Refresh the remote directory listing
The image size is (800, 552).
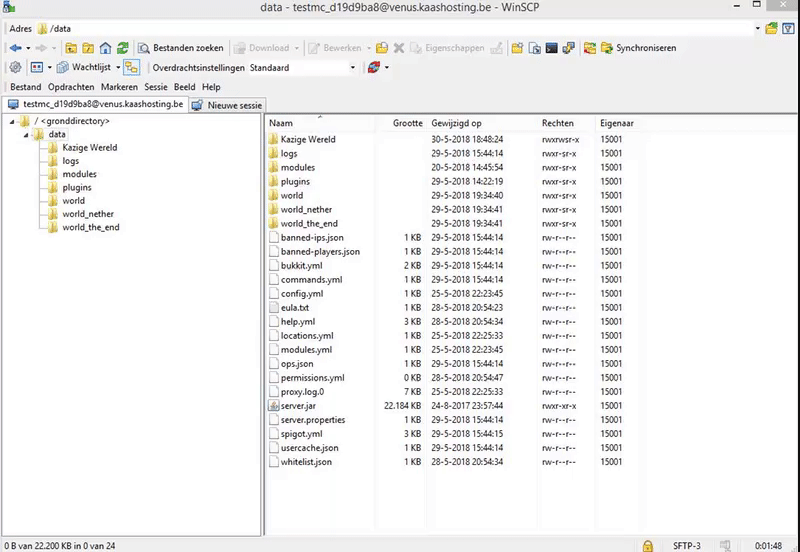(x=122, y=48)
